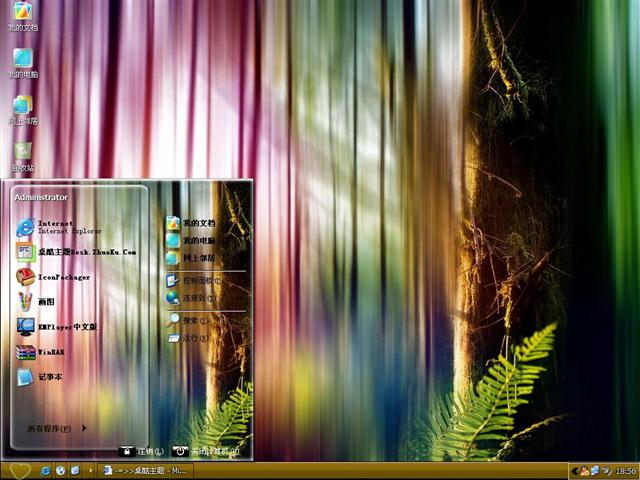Open 记事本 notepad from the Start menu
Screen dimensions: 640x480
coord(39,377)
